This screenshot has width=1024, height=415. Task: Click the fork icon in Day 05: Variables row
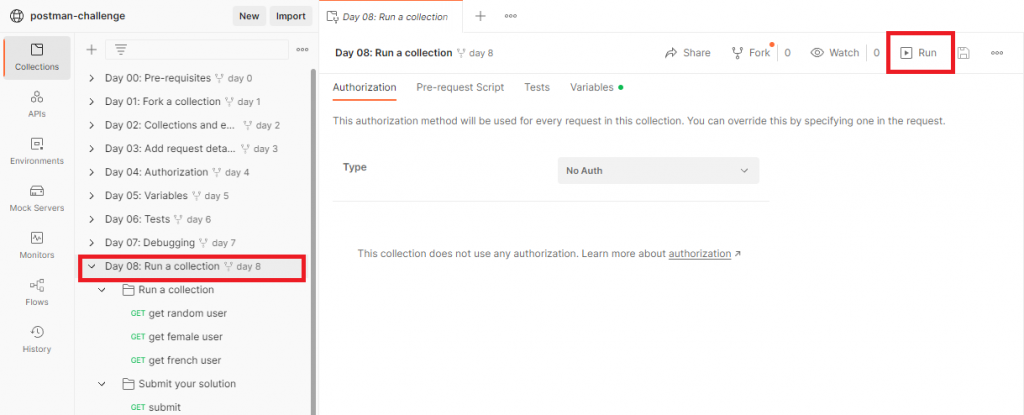[196, 195]
